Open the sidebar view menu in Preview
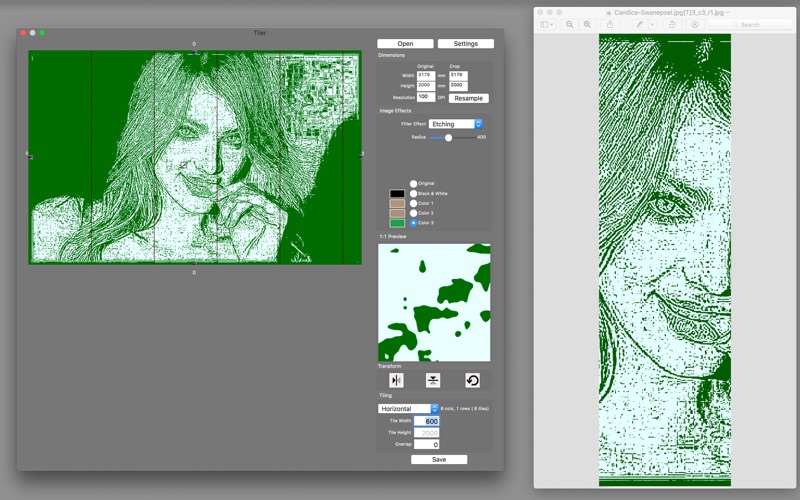The height and width of the screenshot is (500, 800). [547, 24]
